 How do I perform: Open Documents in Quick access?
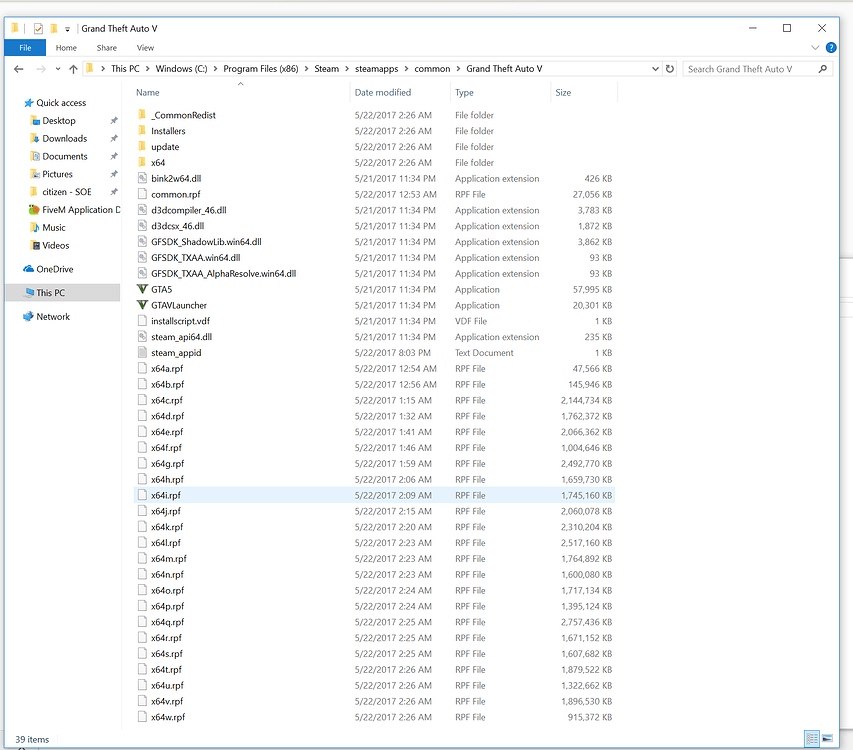[65, 157]
